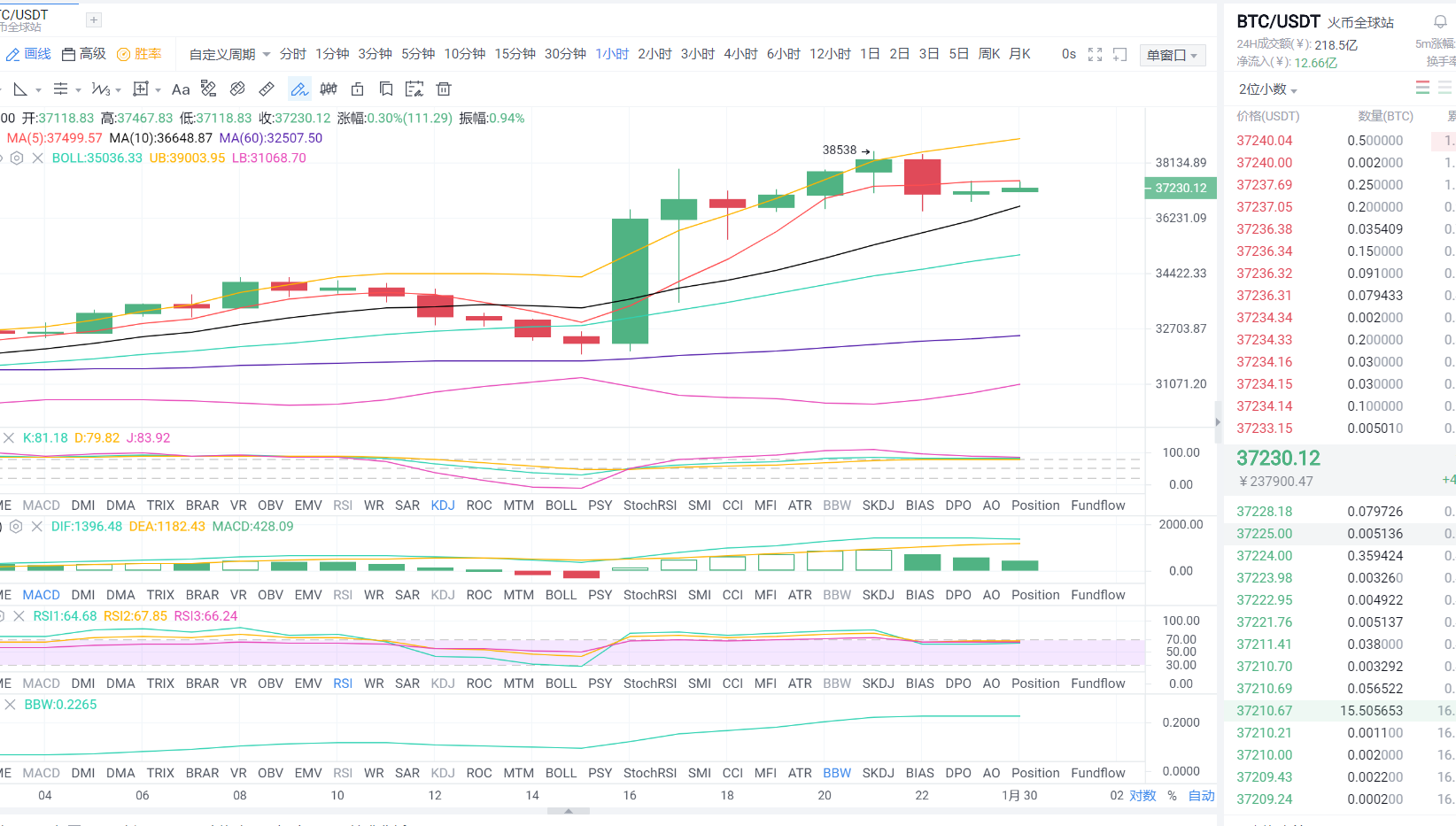Select the 4小时 timeframe

point(740,54)
